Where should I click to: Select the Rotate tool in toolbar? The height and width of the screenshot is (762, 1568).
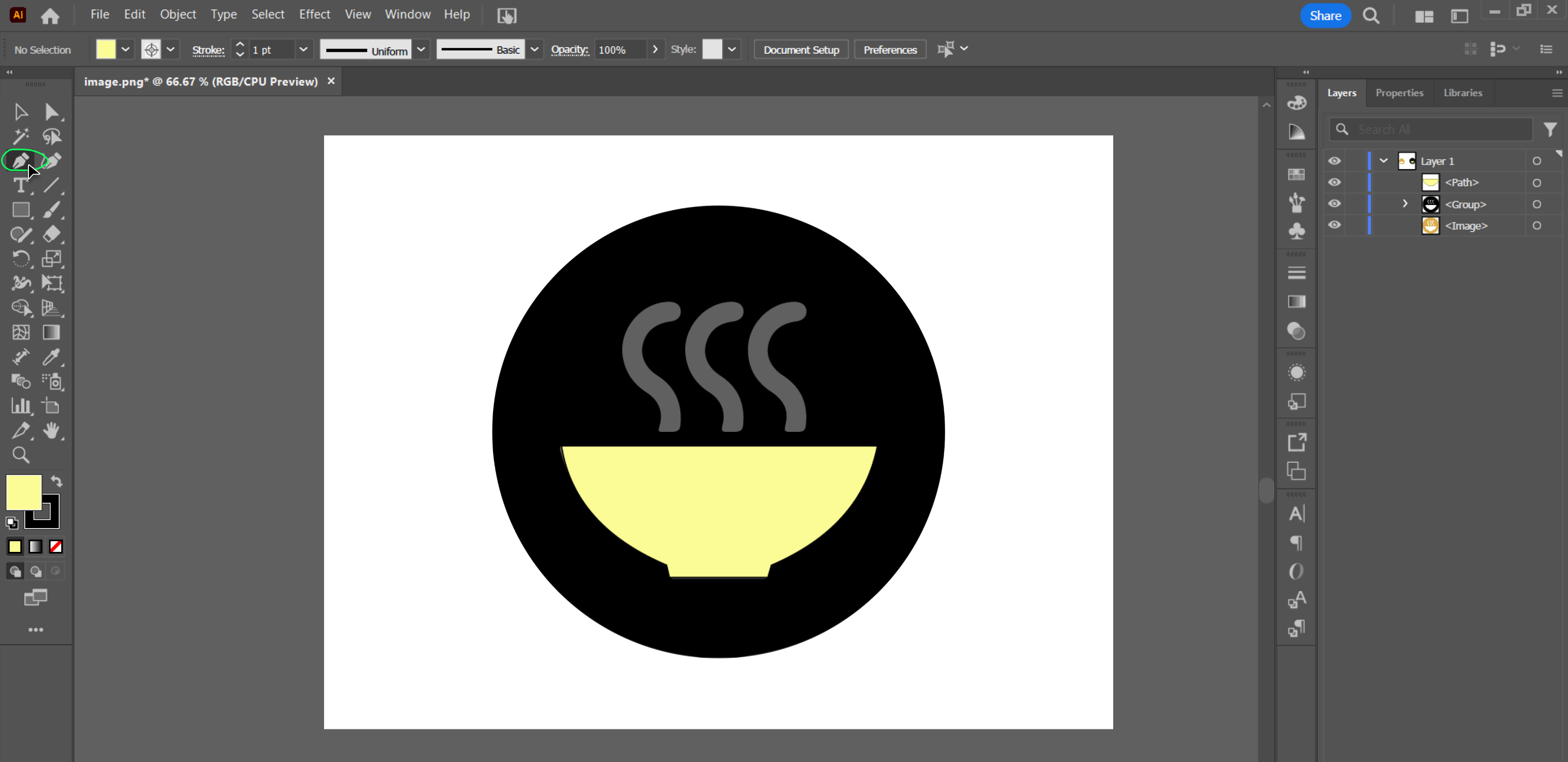coord(22,258)
